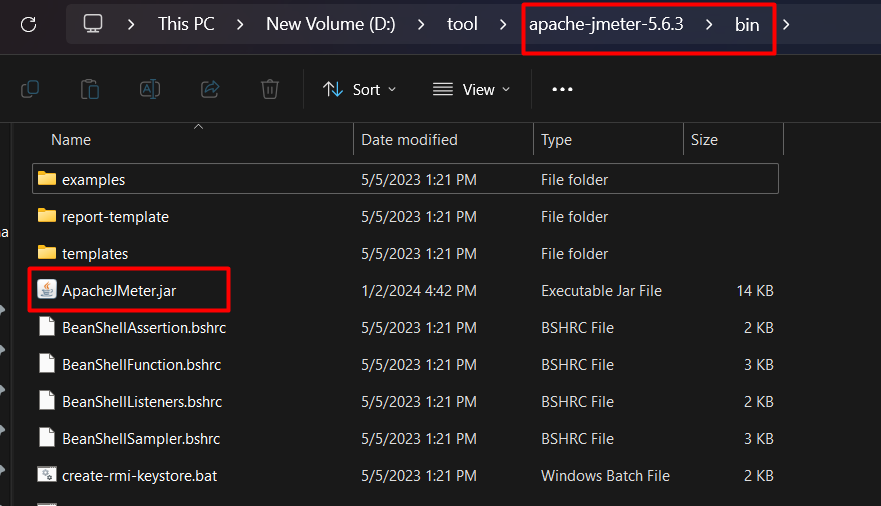The height and width of the screenshot is (506, 881).
Task: Select the ApacheJMeter.jar Java icon
Action: click(x=47, y=290)
